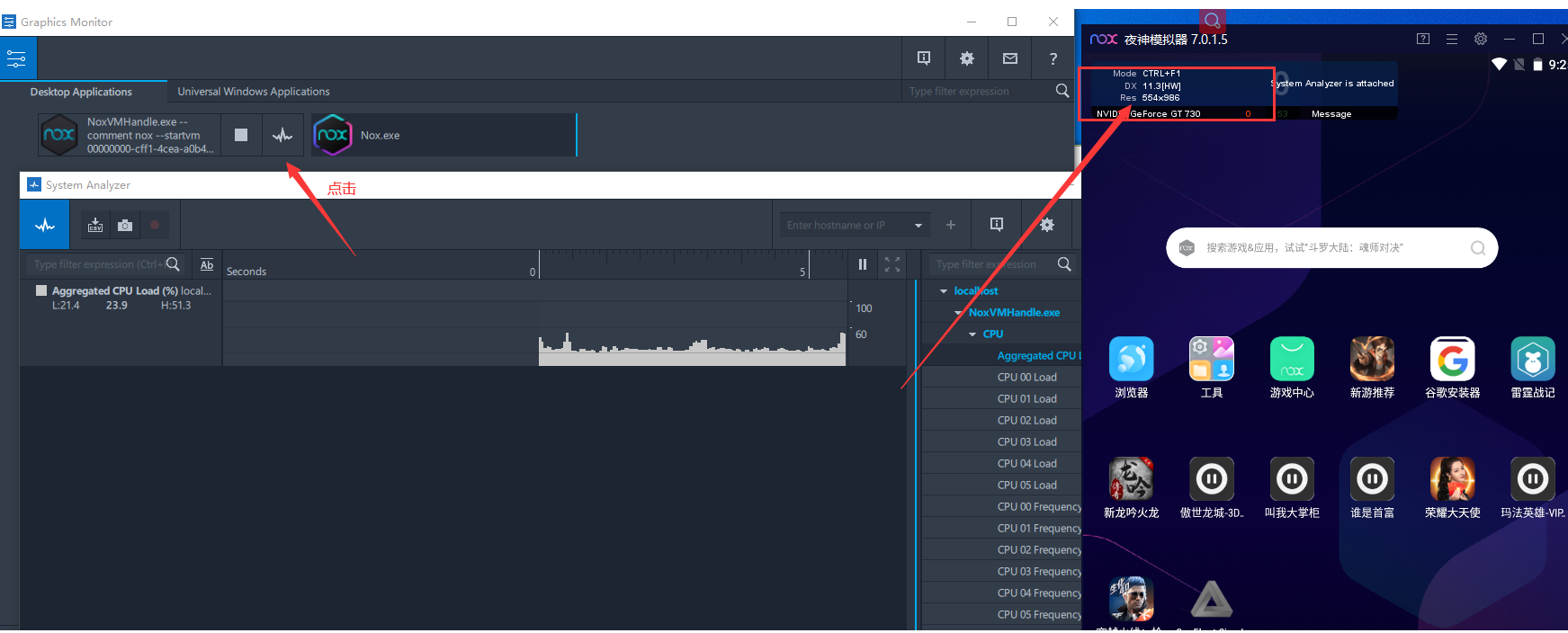Click the metrics chart filter expression field (Ctrl+
Image resolution: width=1568 pixels, height=633 pixels.
(97, 264)
